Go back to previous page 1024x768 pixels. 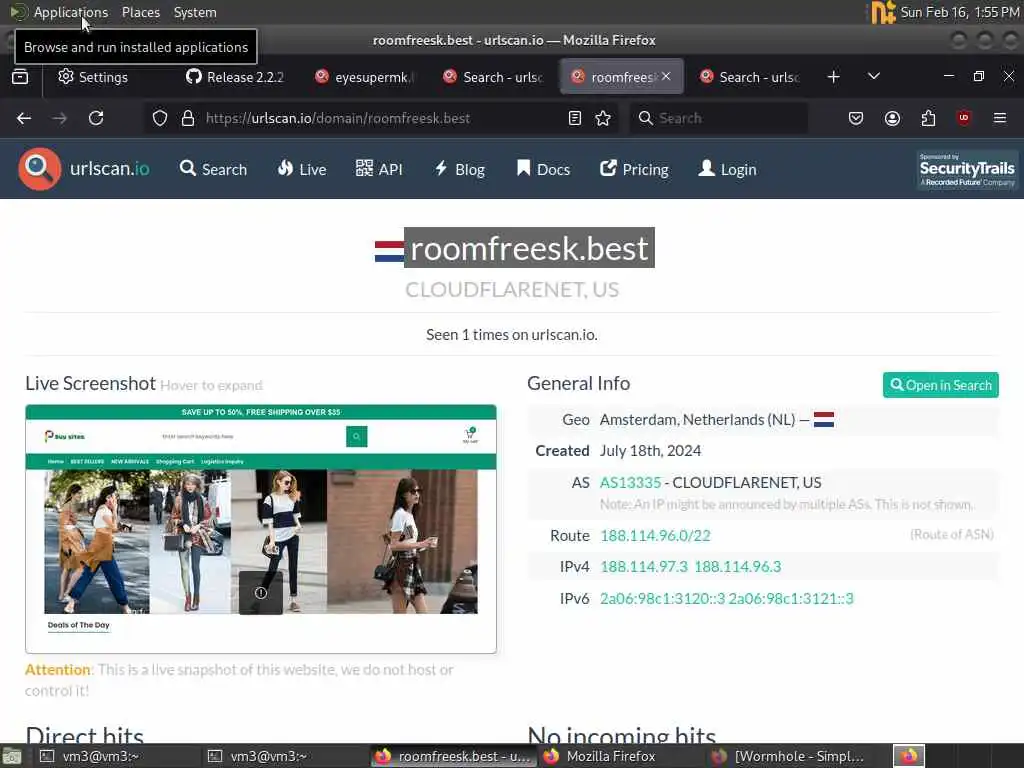point(24,118)
